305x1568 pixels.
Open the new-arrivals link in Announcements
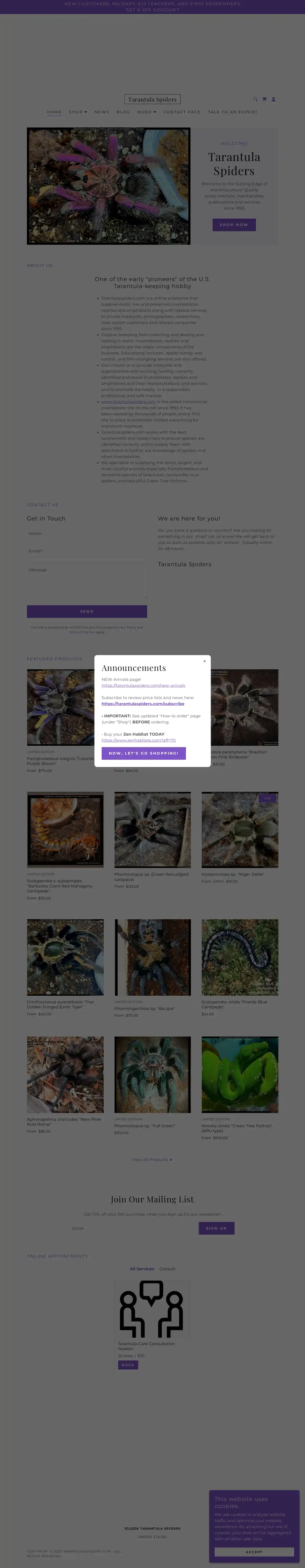(143, 685)
